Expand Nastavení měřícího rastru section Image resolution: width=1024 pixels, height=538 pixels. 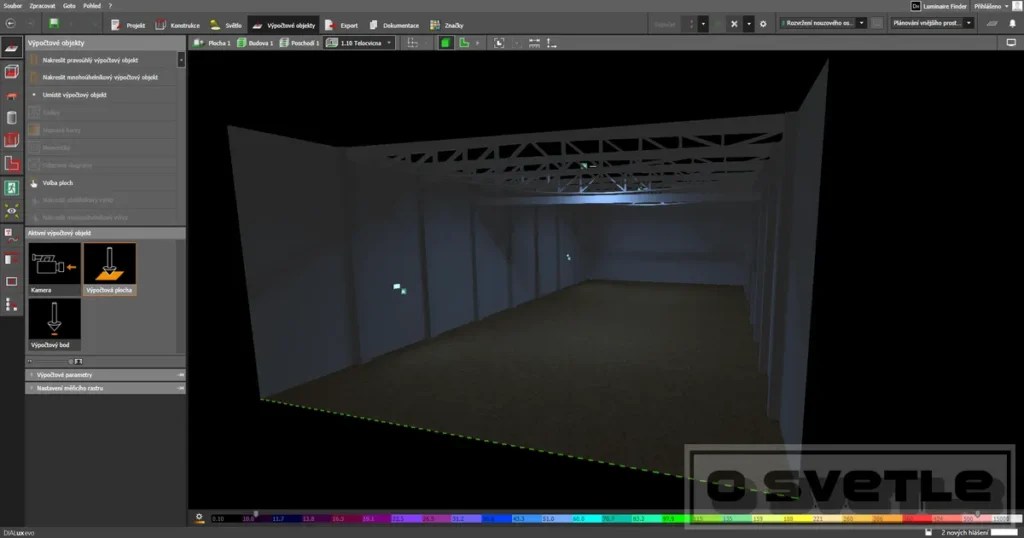pyautogui.click(x=105, y=388)
